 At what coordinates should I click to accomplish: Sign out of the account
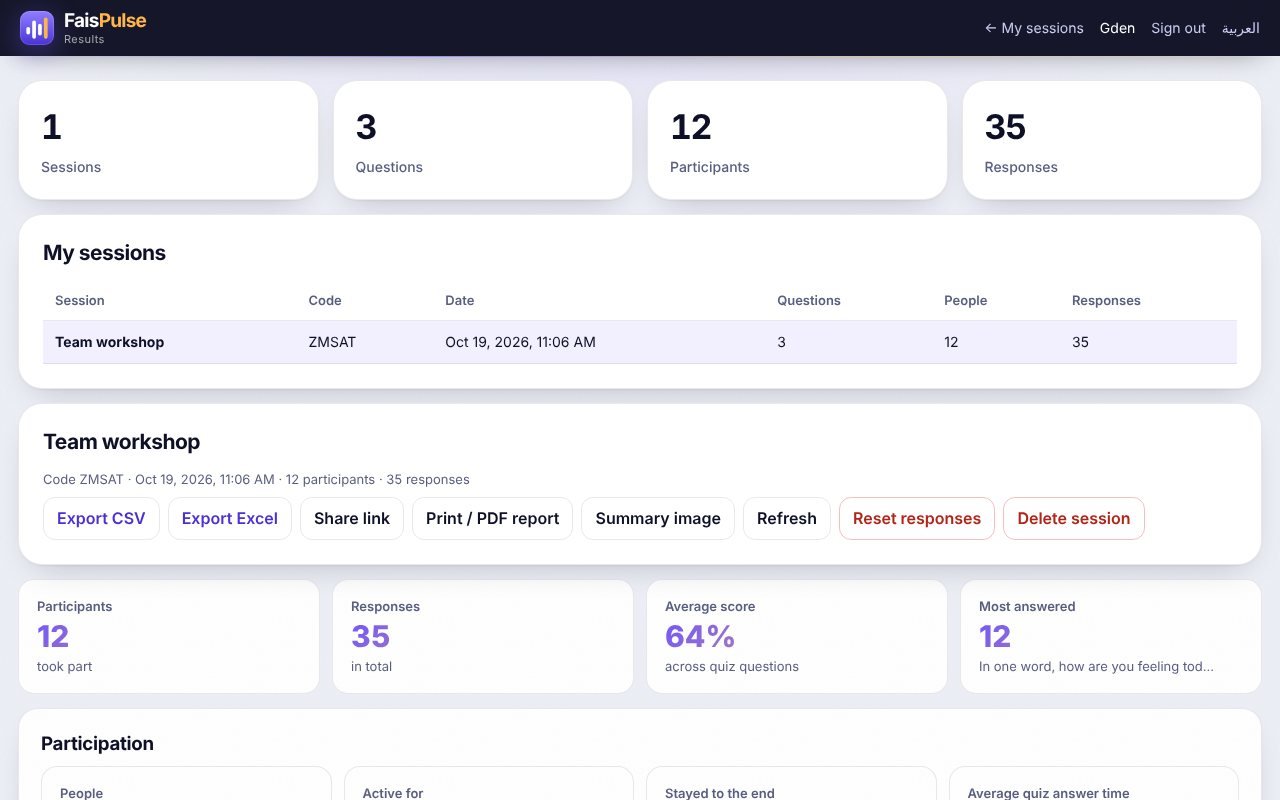[1178, 28]
